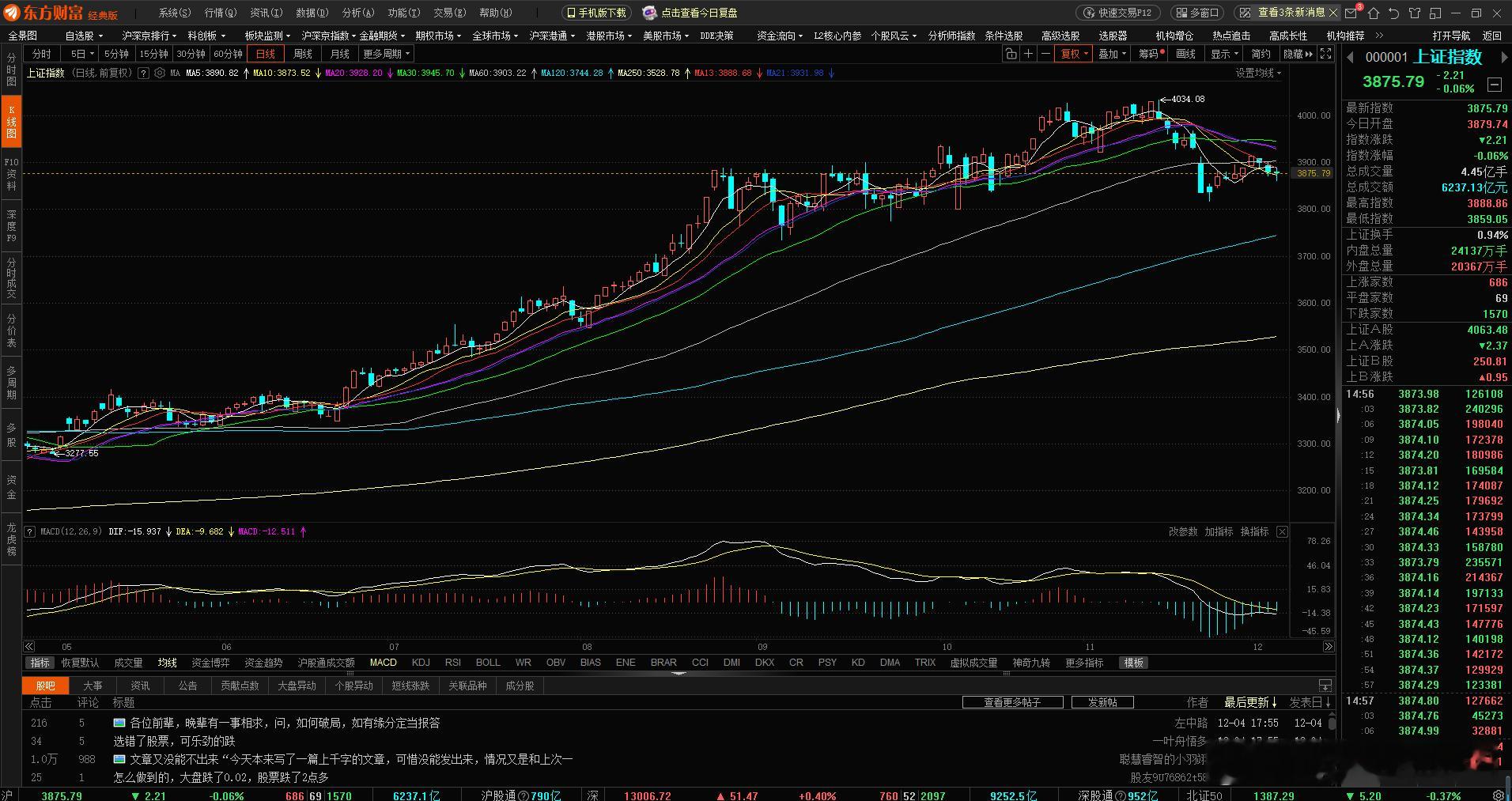The height and width of the screenshot is (801, 1512).
Task: Click the undo/back arrow icon in title bar
Action: 1394,13
